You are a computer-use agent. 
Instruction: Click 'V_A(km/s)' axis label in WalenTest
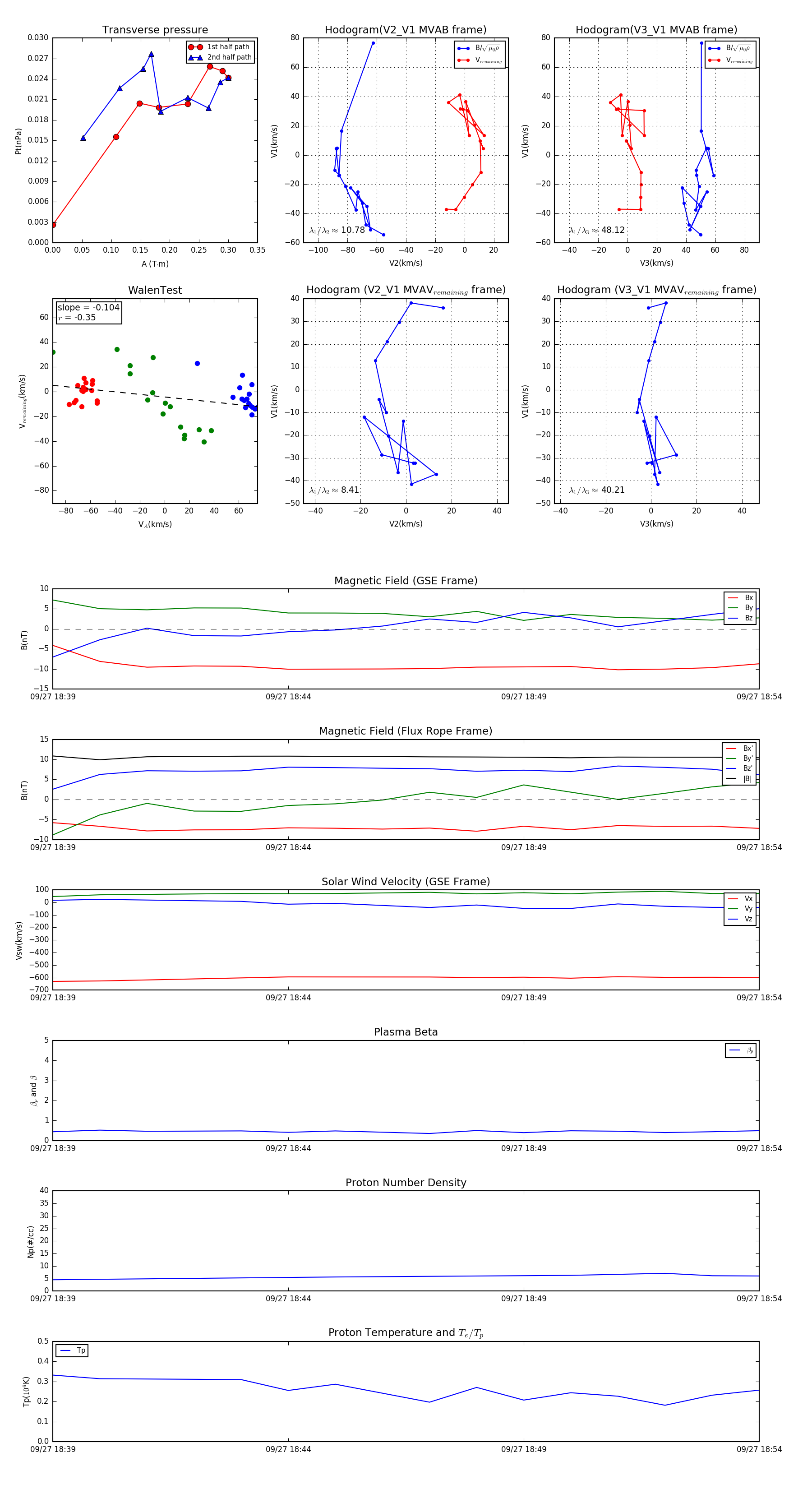155,524
